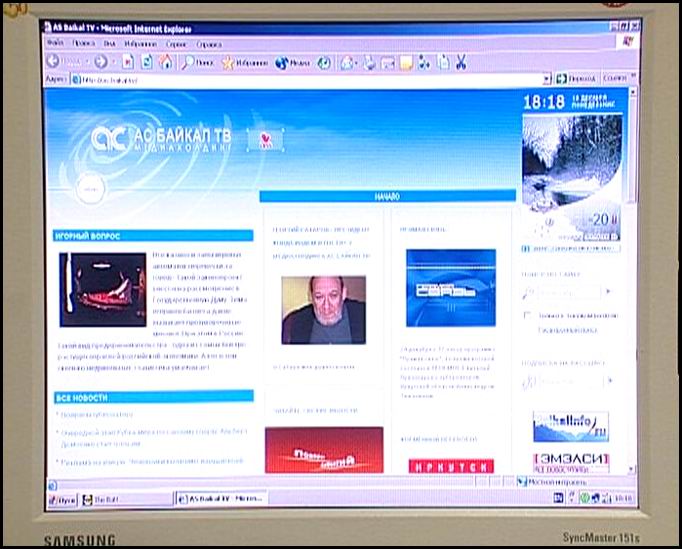Click the heart icon beside the logo

[x=265, y=140]
